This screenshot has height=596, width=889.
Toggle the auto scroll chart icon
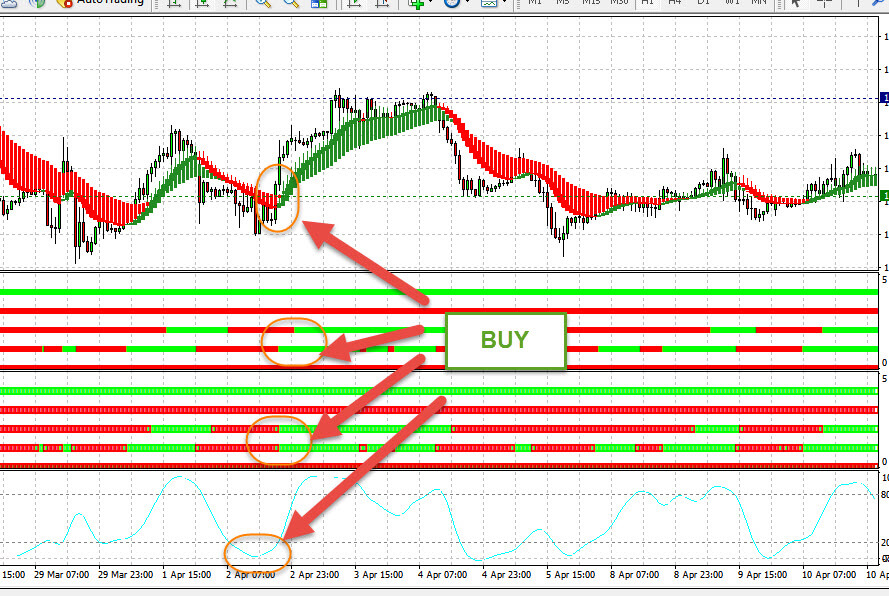354,3
